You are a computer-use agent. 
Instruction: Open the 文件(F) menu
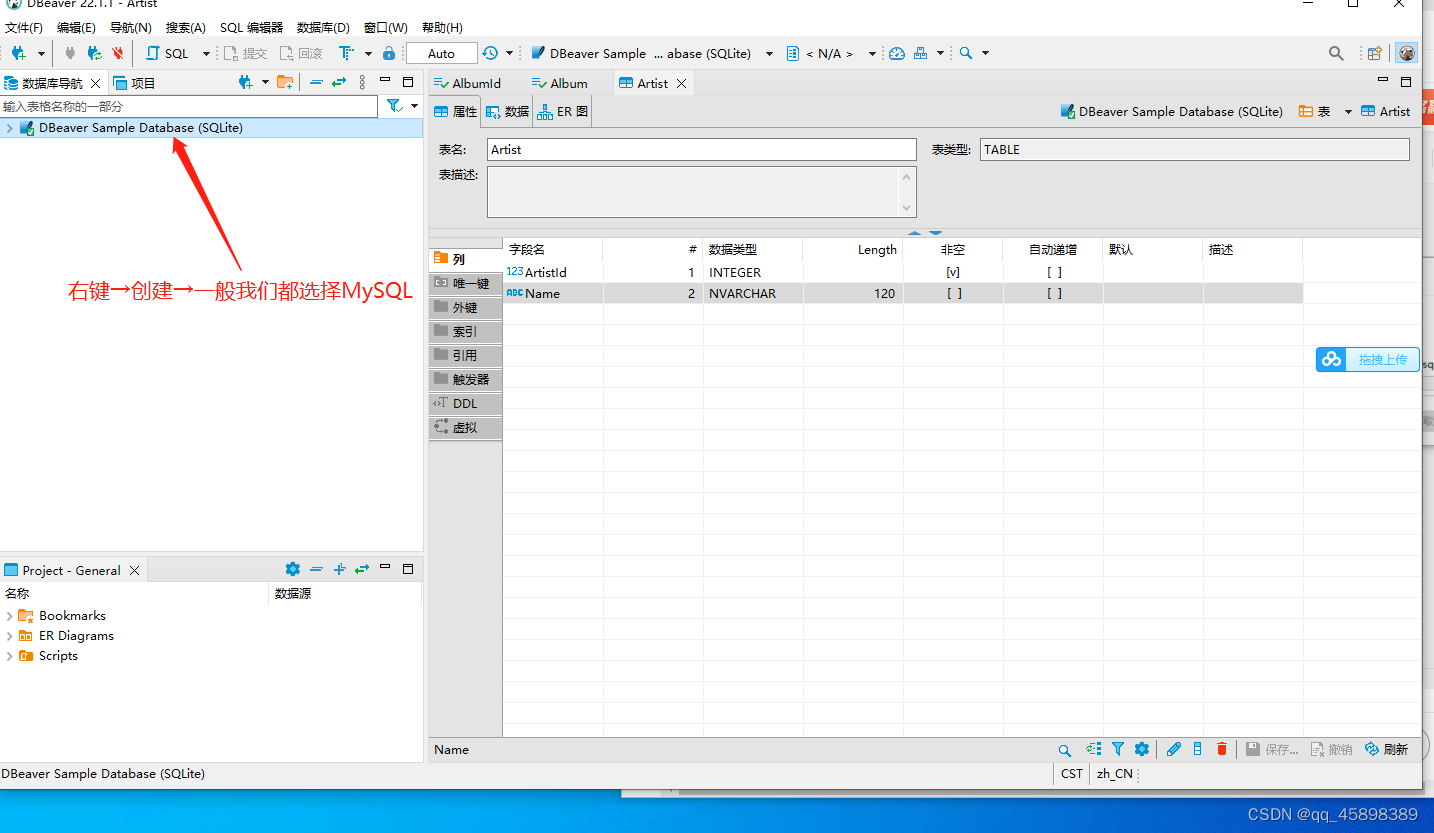pyautogui.click(x=24, y=27)
